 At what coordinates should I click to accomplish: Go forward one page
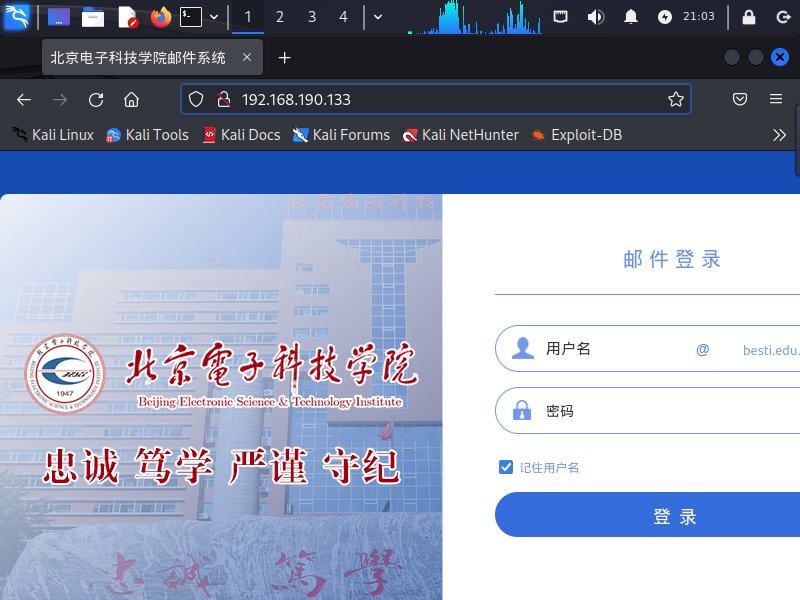(60, 99)
